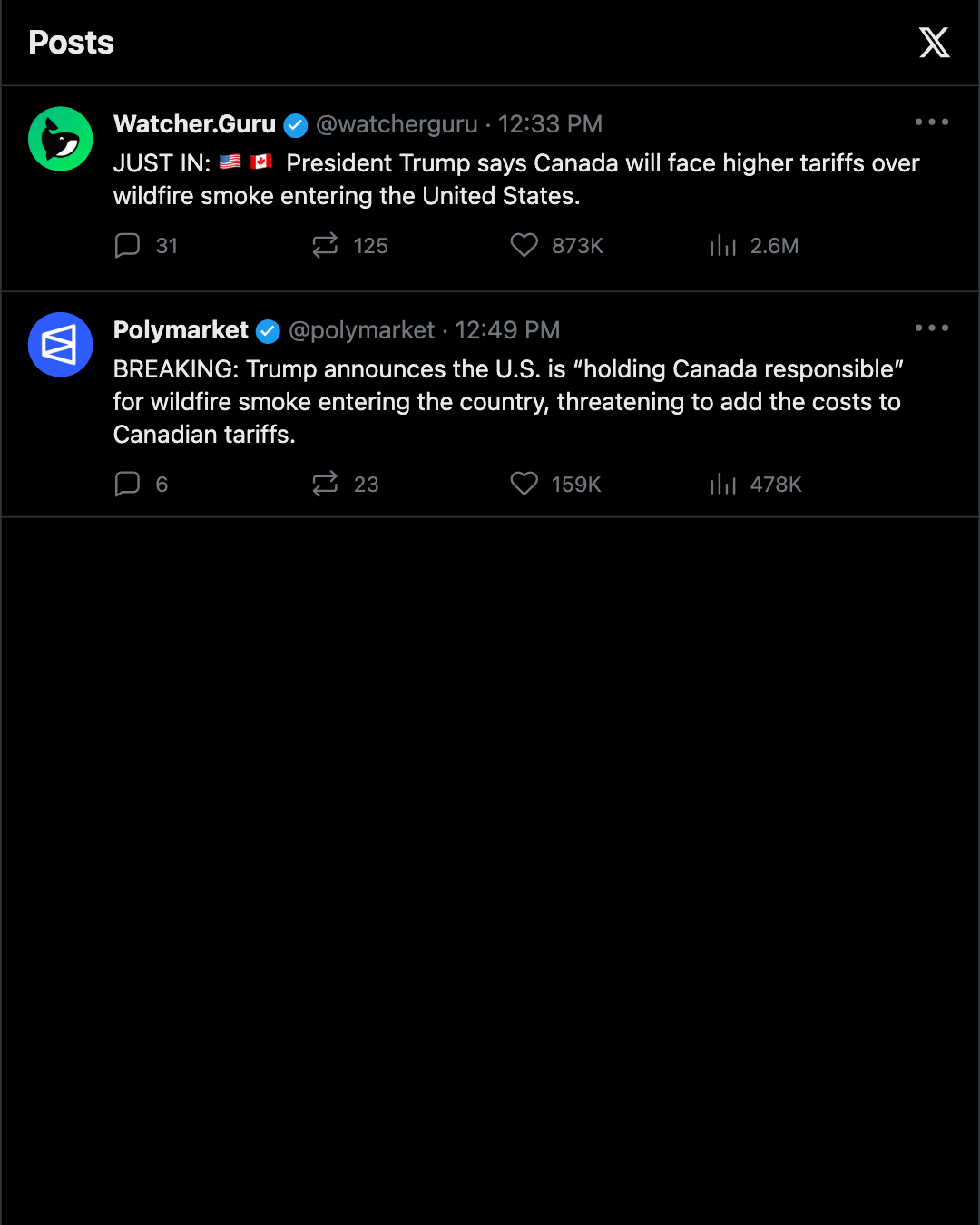980x1225 pixels.
Task: Open the Polymarket display name
Action: pos(181,330)
